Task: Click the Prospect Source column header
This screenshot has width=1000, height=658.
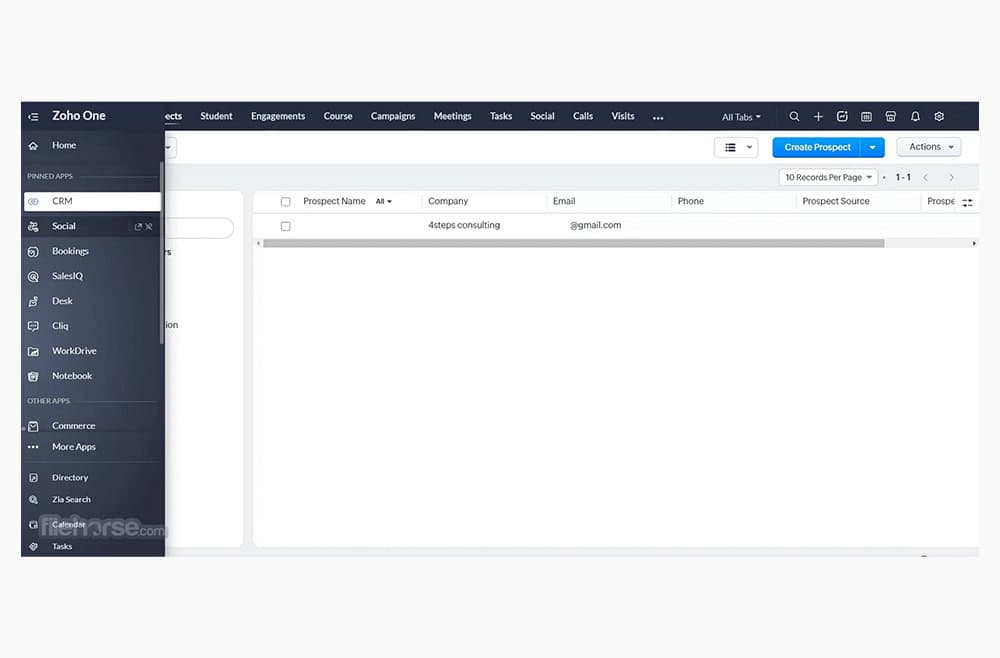Action: pos(835,201)
